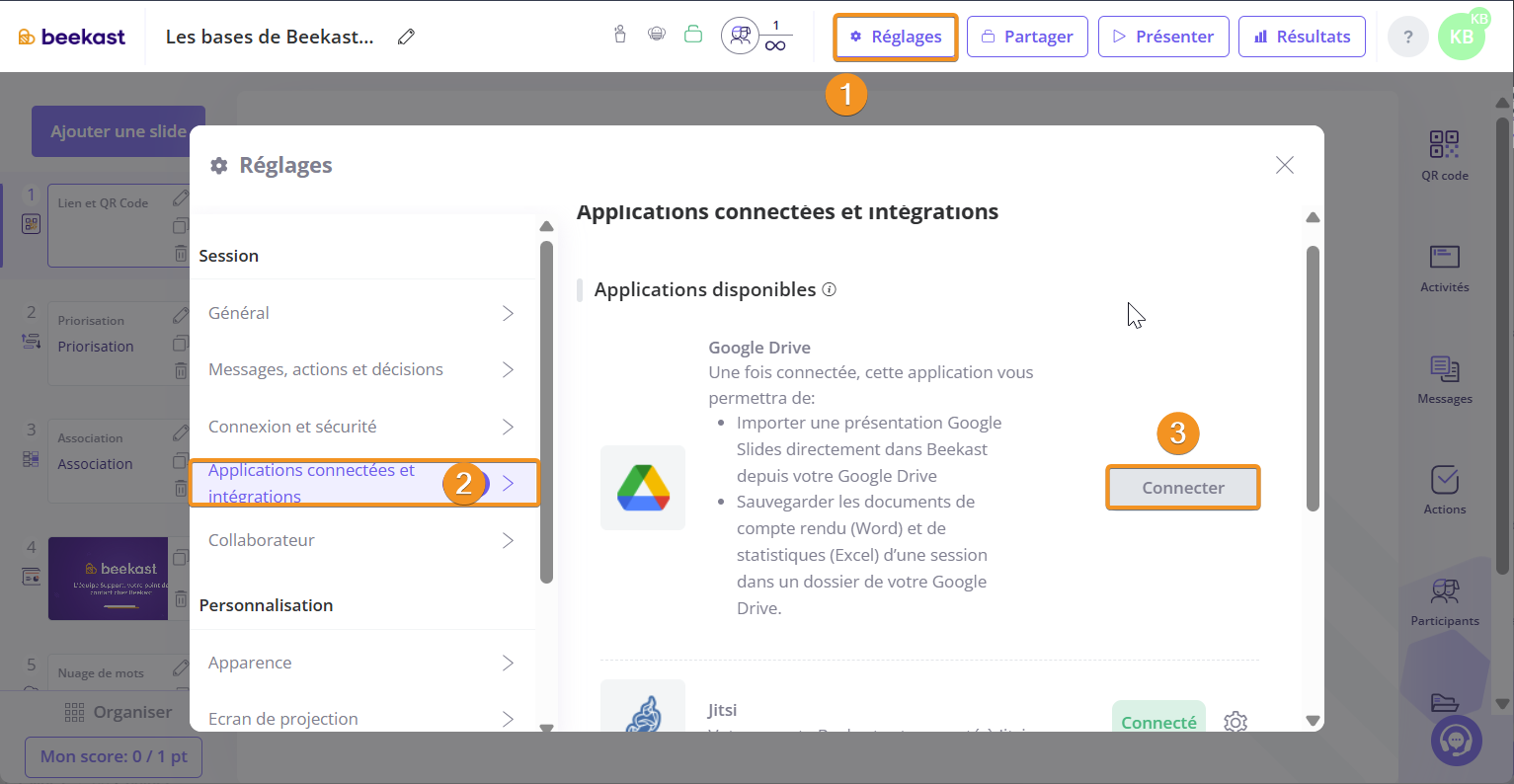Screen dimensions: 1514x784
Task: Open the Messages sidebar panel
Action: coord(1445,379)
